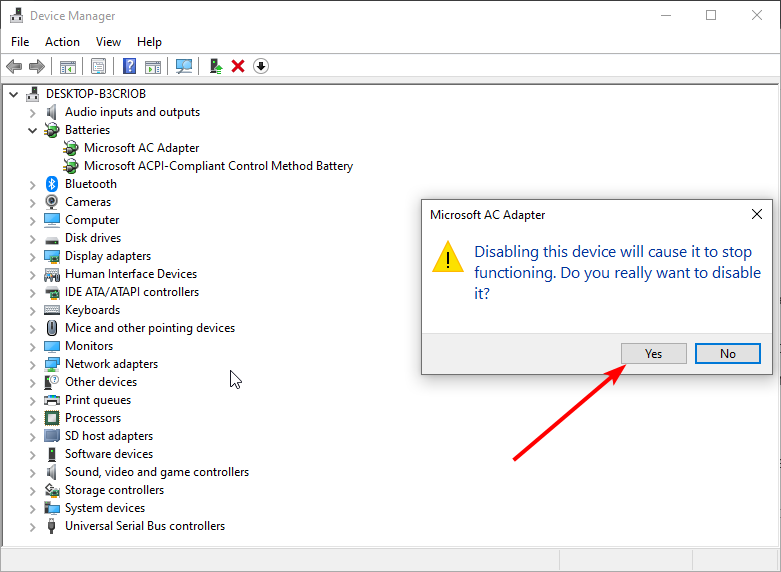Image resolution: width=781 pixels, height=572 pixels.
Task: Close the Microsoft AC Adapter dialog
Action: click(757, 214)
